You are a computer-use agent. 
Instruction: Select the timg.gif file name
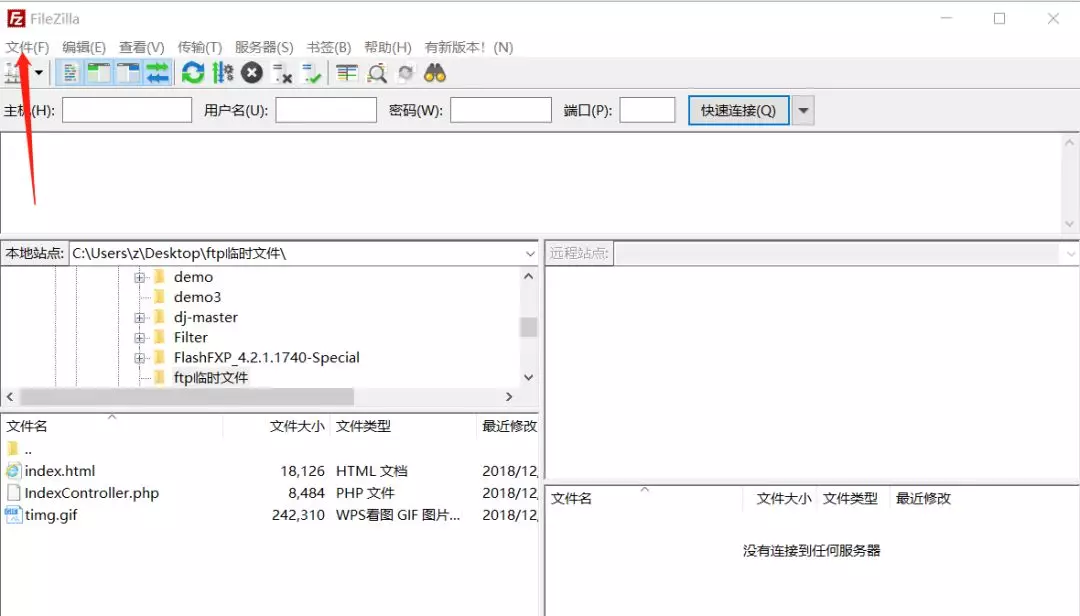pyautogui.click(x=51, y=515)
